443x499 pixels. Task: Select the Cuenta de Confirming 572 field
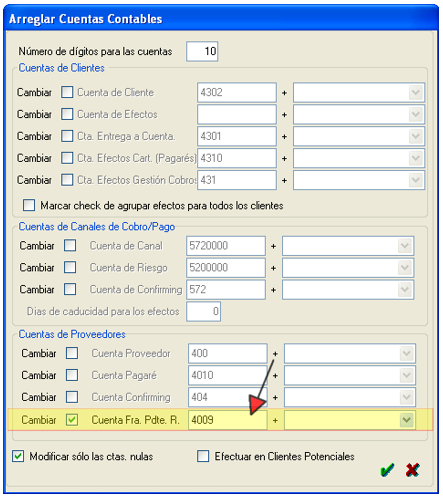(x=226, y=289)
